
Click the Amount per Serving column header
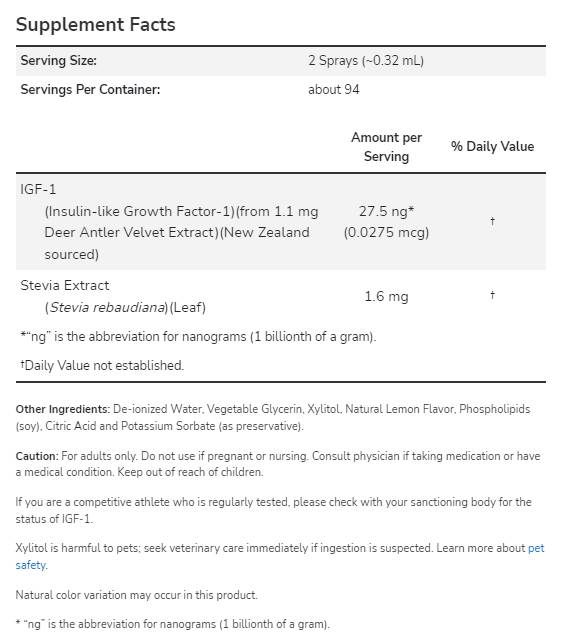point(386,147)
